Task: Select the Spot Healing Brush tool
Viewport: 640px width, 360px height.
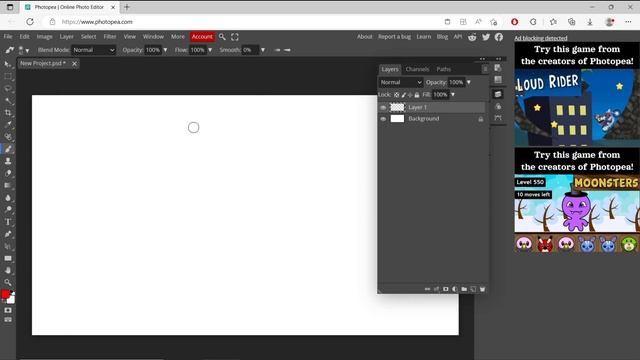Action: [x=8, y=137]
